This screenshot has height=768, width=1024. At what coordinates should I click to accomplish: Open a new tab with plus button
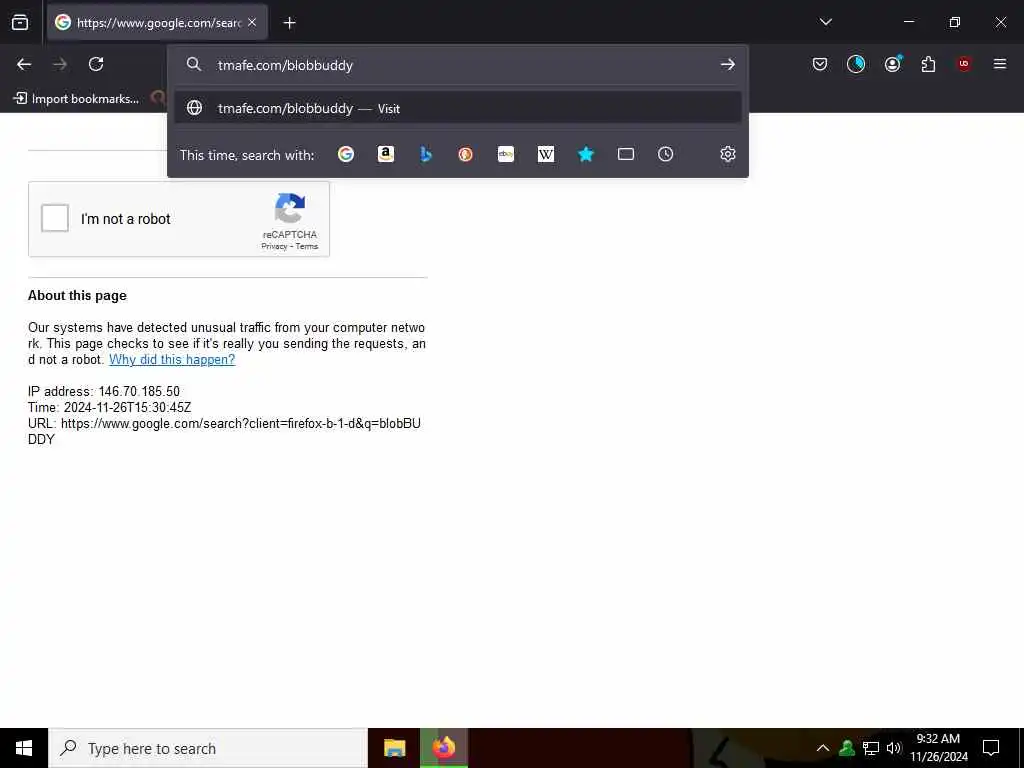pyautogui.click(x=289, y=23)
